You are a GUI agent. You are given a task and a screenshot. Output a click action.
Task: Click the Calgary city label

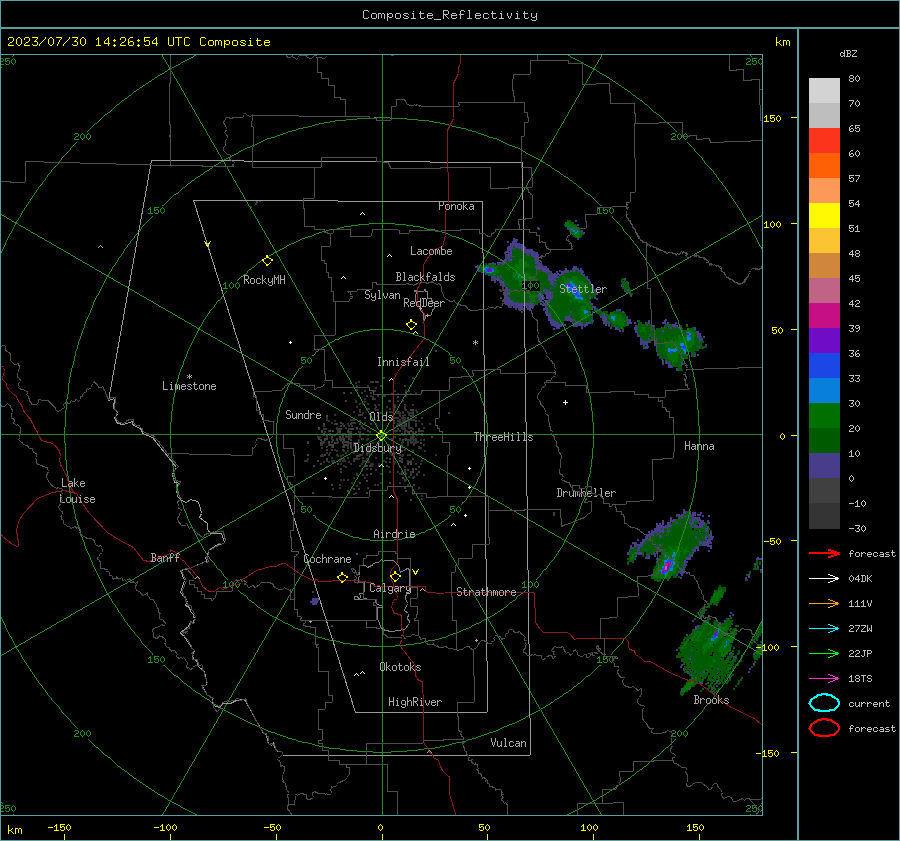pyautogui.click(x=390, y=588)
